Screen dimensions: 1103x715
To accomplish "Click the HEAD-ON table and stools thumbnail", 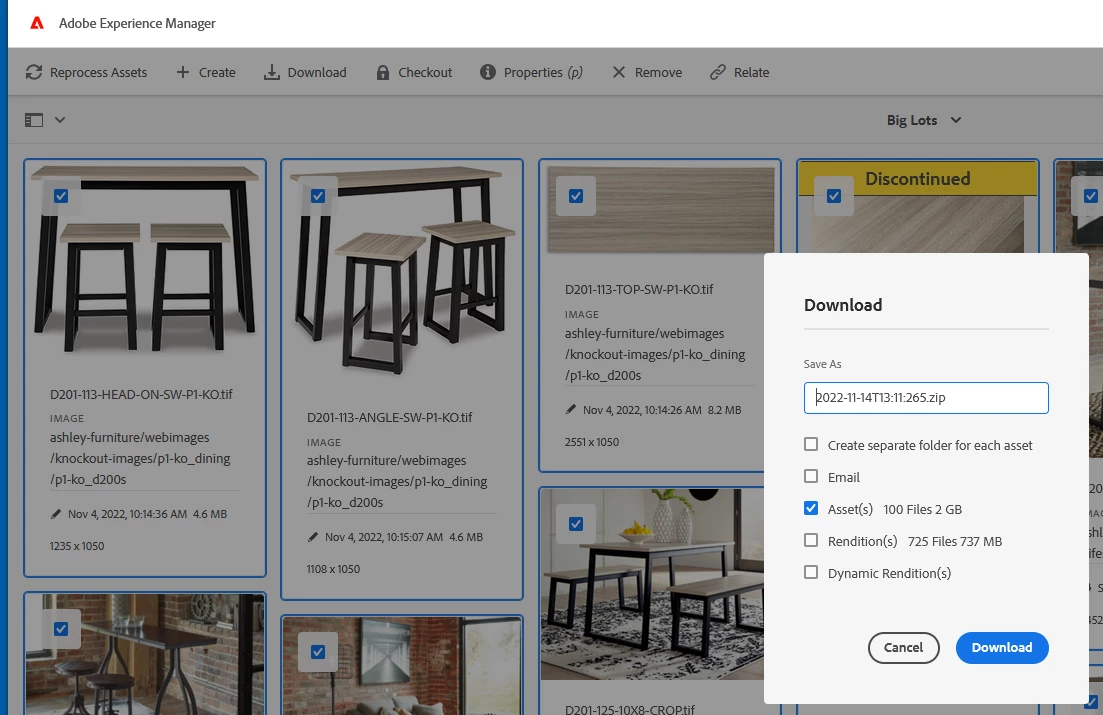I will click(x=145, y=260).
